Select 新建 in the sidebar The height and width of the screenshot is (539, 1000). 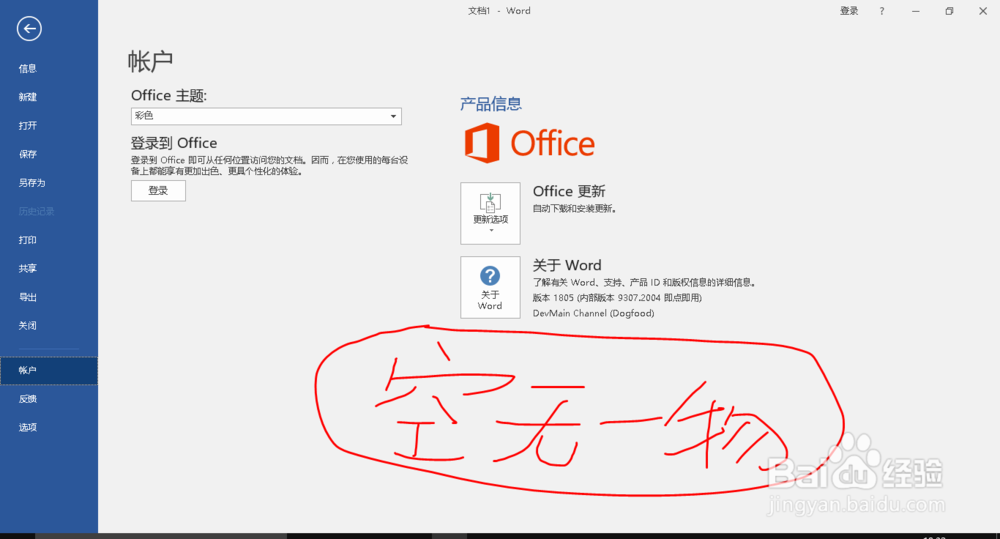pos(27,97)
